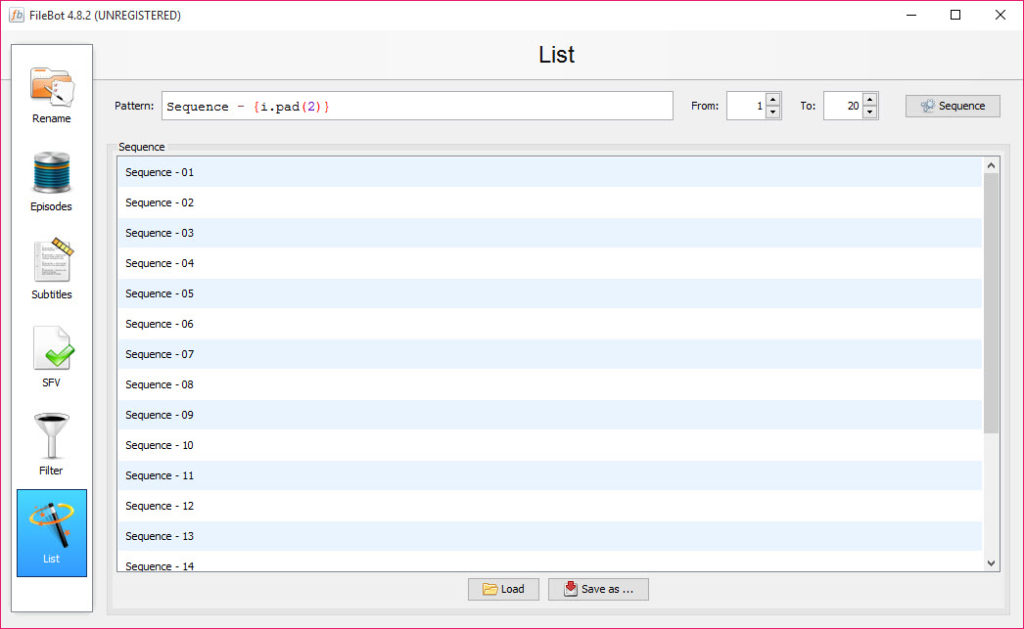The height and width of the screenshot is (629, 1024).
Task: Decrease the To value with down arrow
Action: [870, 112]
